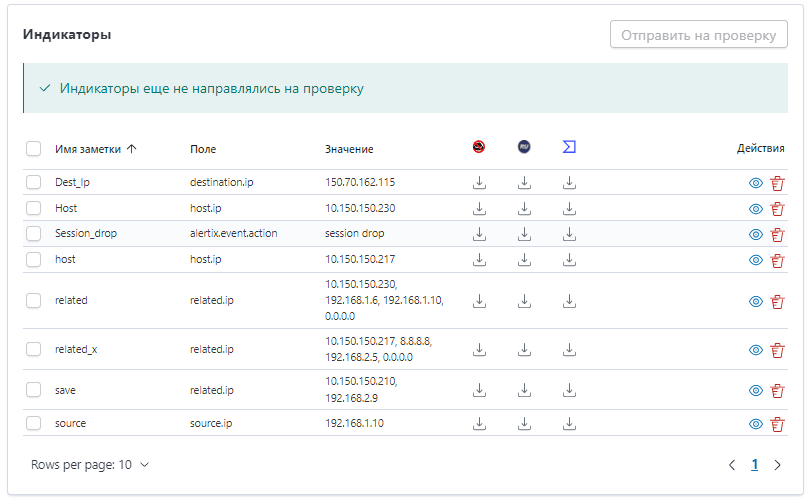812x502 pixels.
Task: Select all rows with header checkbox
Action: (x=34, y=149)
